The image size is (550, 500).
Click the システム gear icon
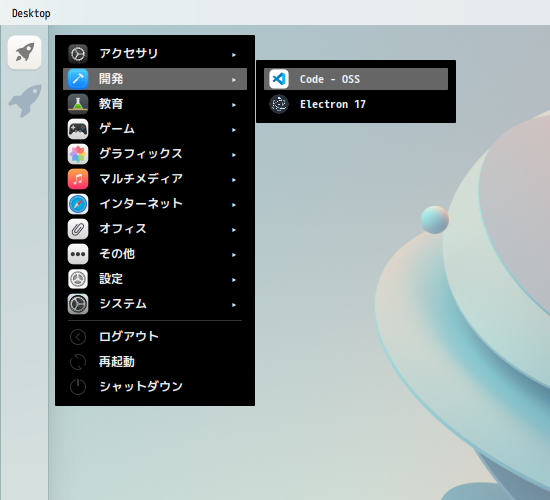tap(78, 304)
